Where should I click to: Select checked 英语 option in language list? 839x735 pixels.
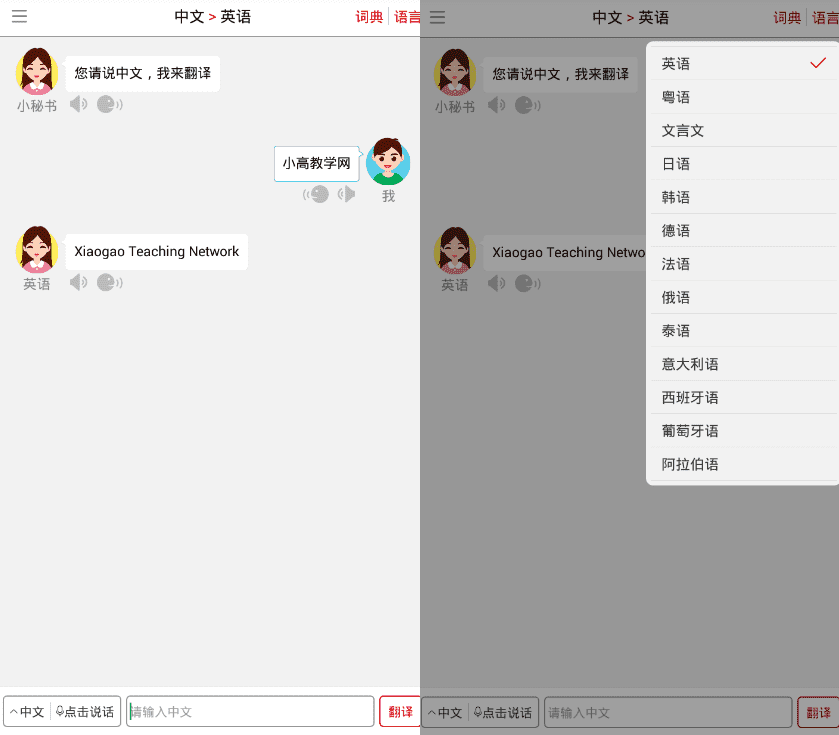[742, 64]
